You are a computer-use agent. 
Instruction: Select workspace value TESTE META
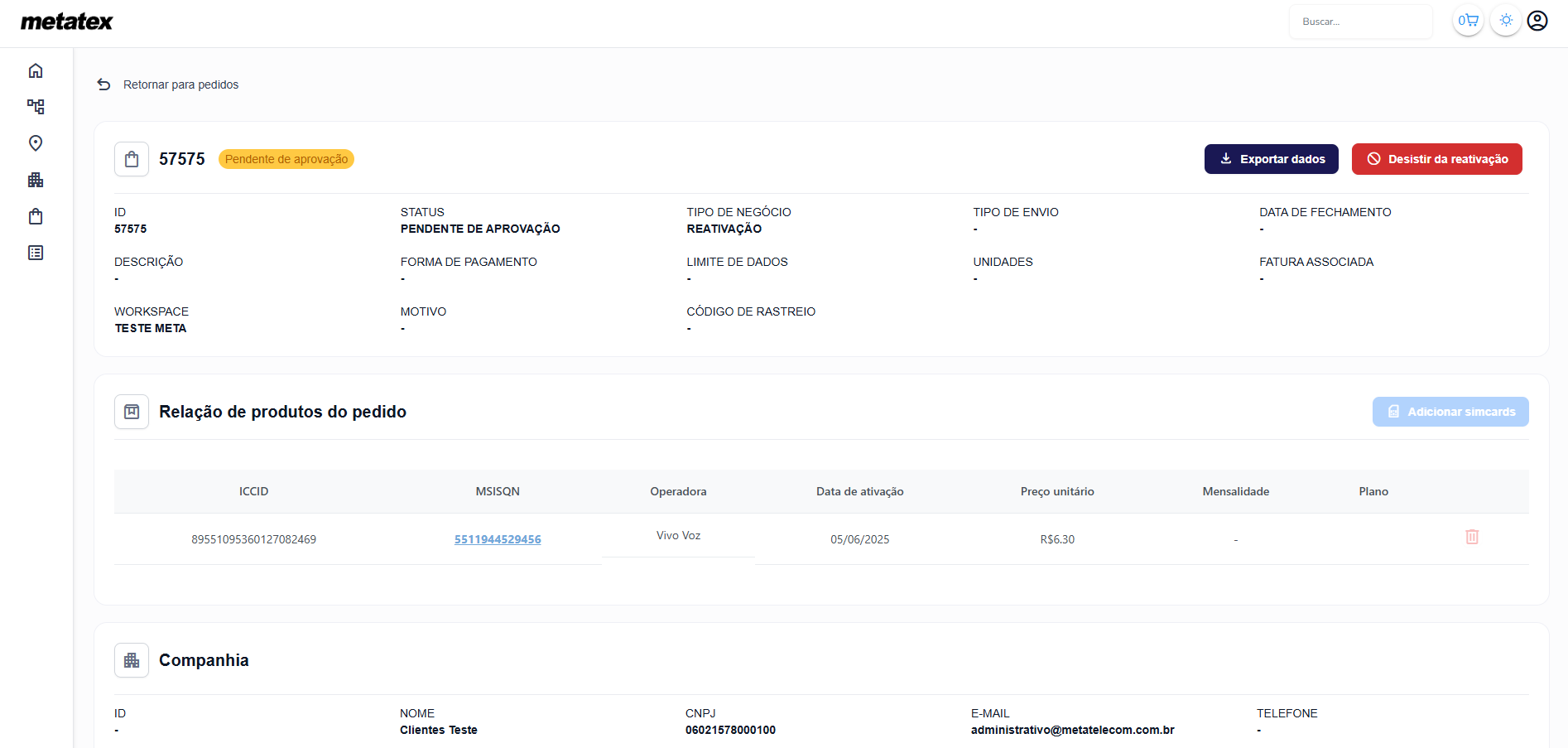tap(151, 328)
